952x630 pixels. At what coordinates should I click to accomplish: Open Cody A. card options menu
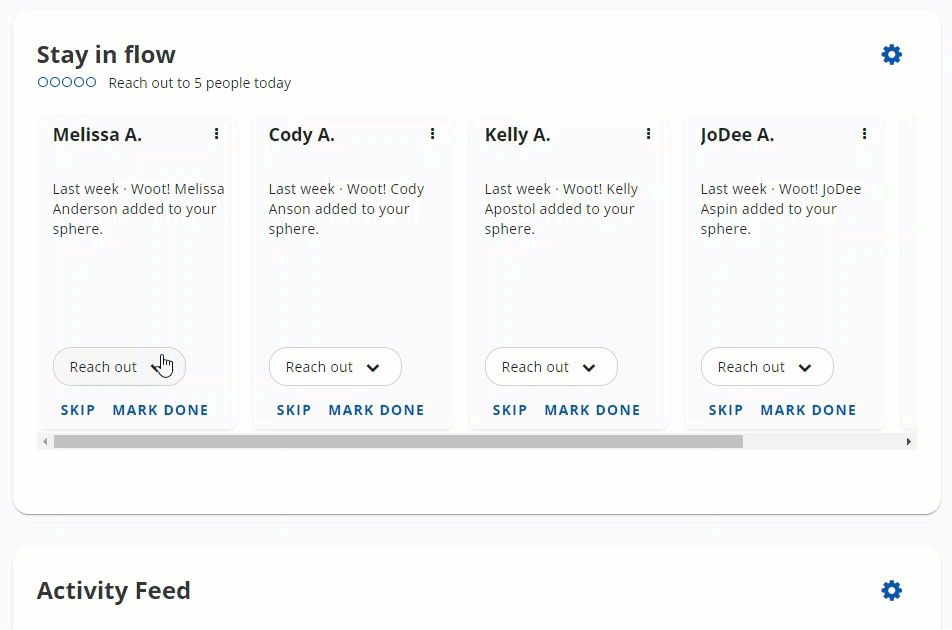coord(432,134)
